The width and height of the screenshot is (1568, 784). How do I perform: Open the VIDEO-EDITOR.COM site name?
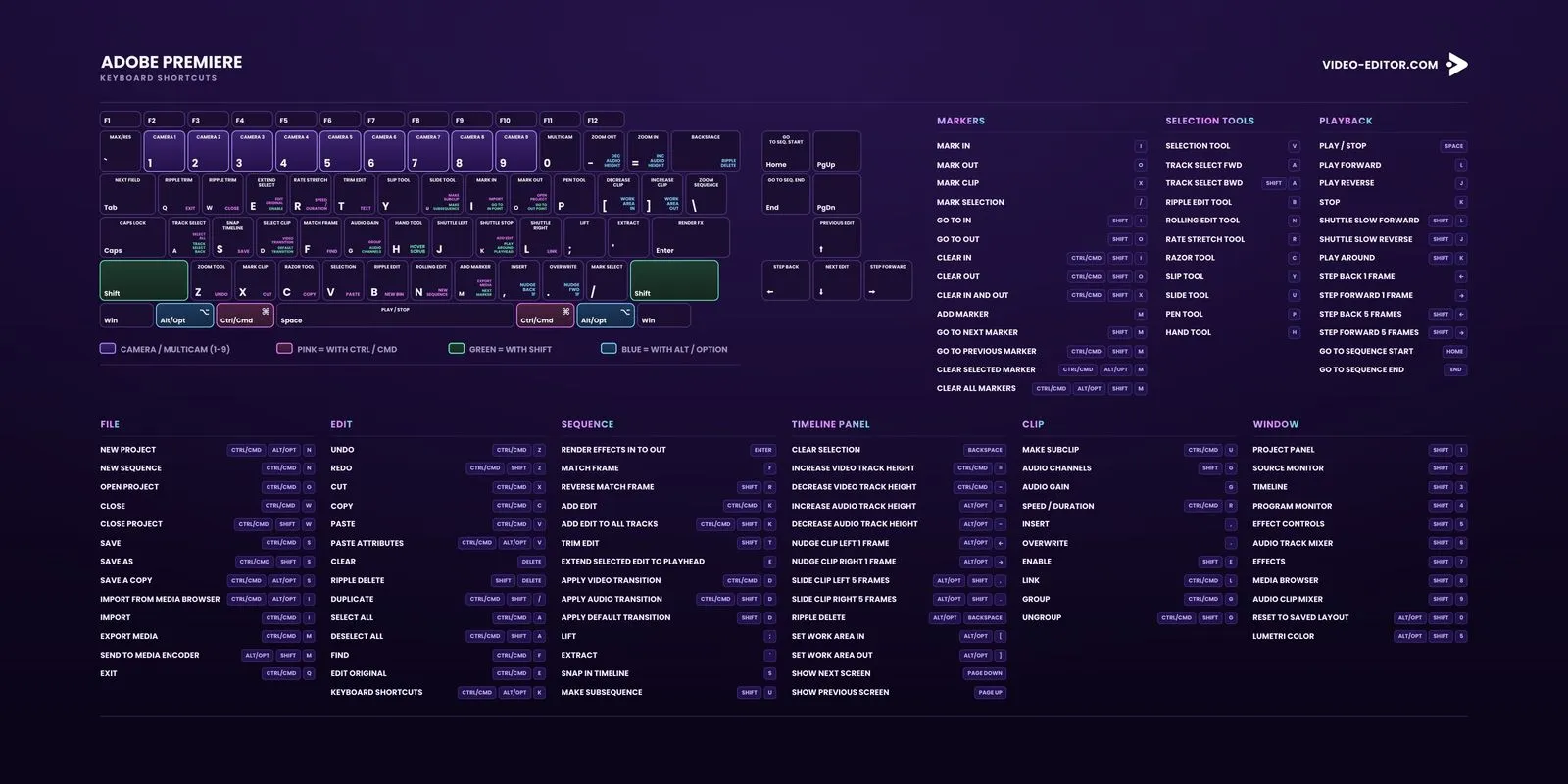(x=1380, y=65)
